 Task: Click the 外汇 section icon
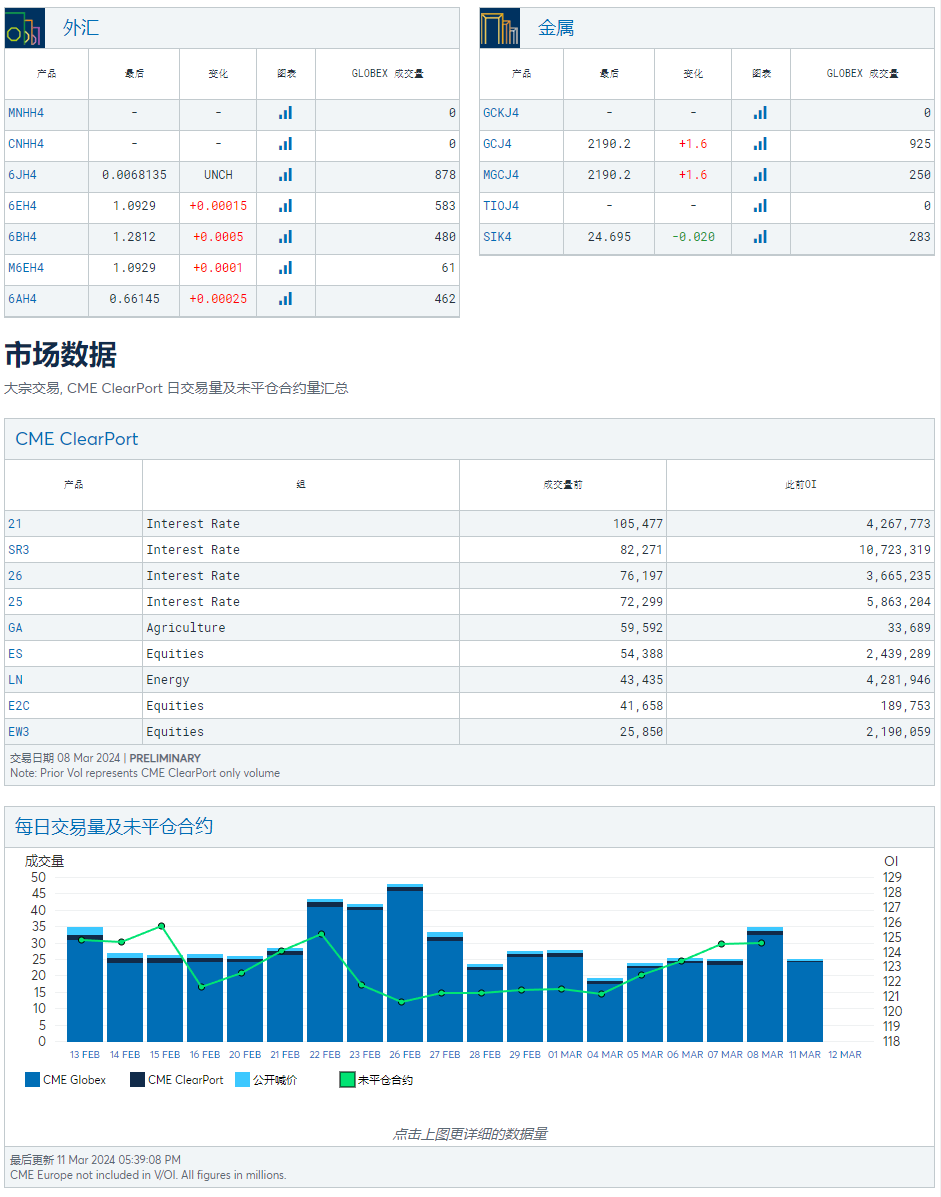[x=24, y=28]
